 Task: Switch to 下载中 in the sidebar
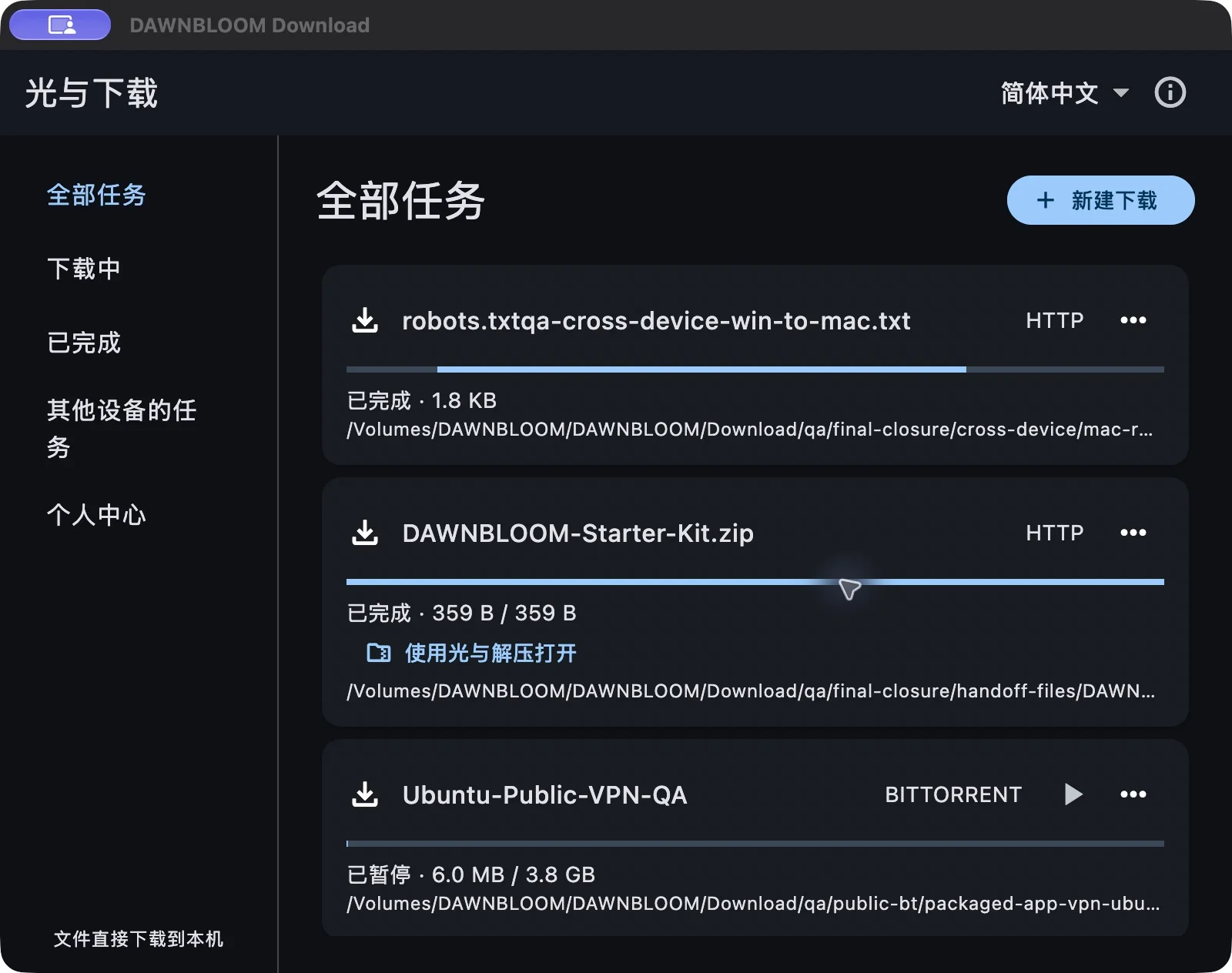(x=84, y=269)
